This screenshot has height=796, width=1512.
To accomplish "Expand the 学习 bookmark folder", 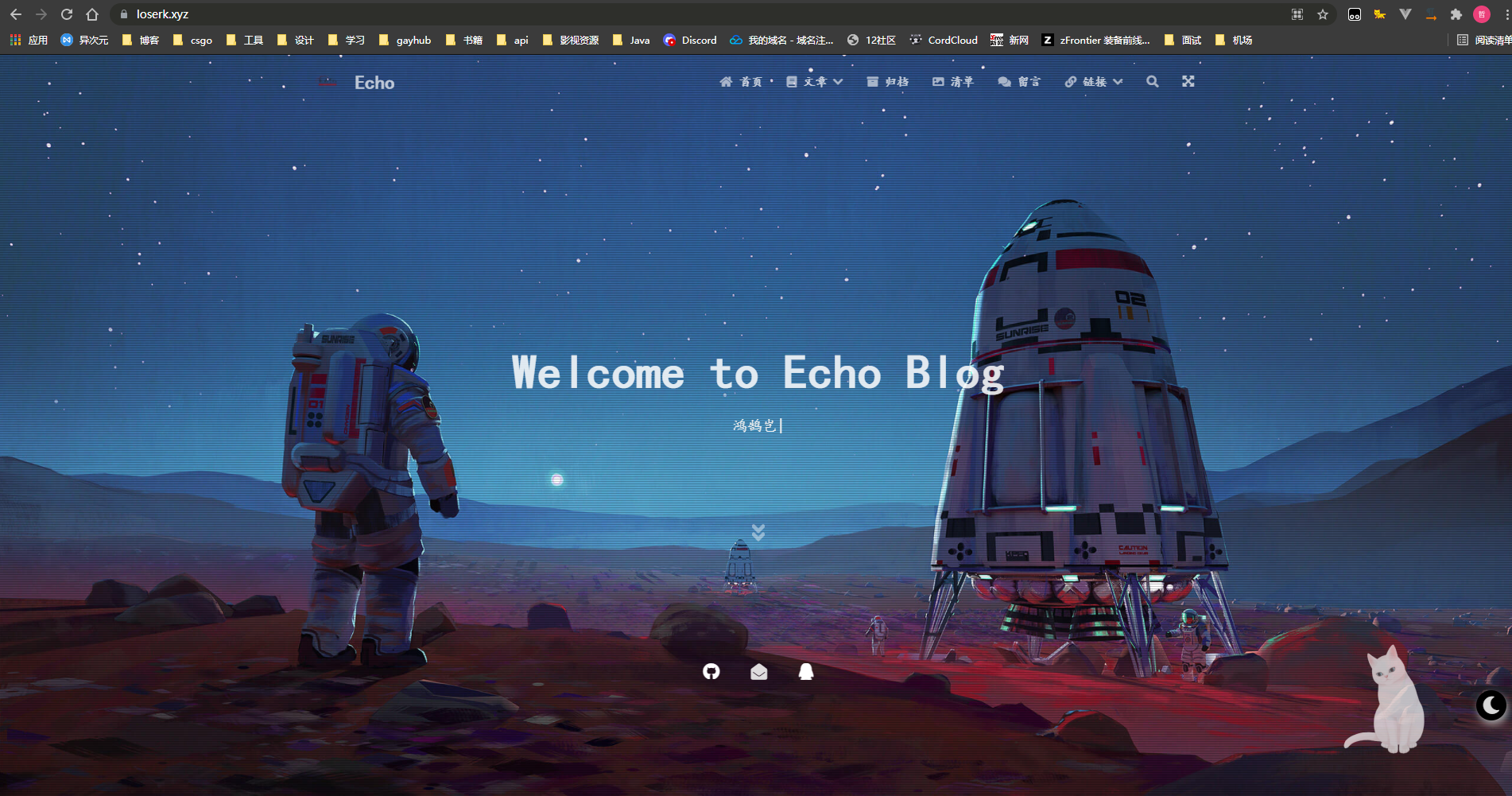I will [x=347, y=40].
